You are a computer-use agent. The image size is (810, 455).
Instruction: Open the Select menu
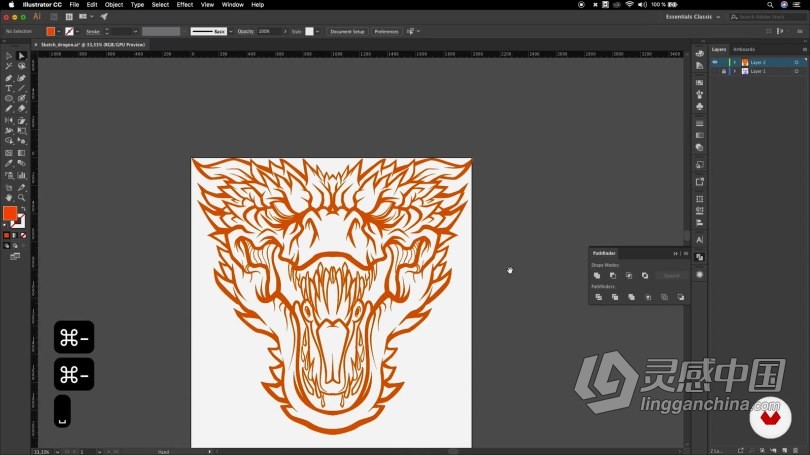(160, 5)
